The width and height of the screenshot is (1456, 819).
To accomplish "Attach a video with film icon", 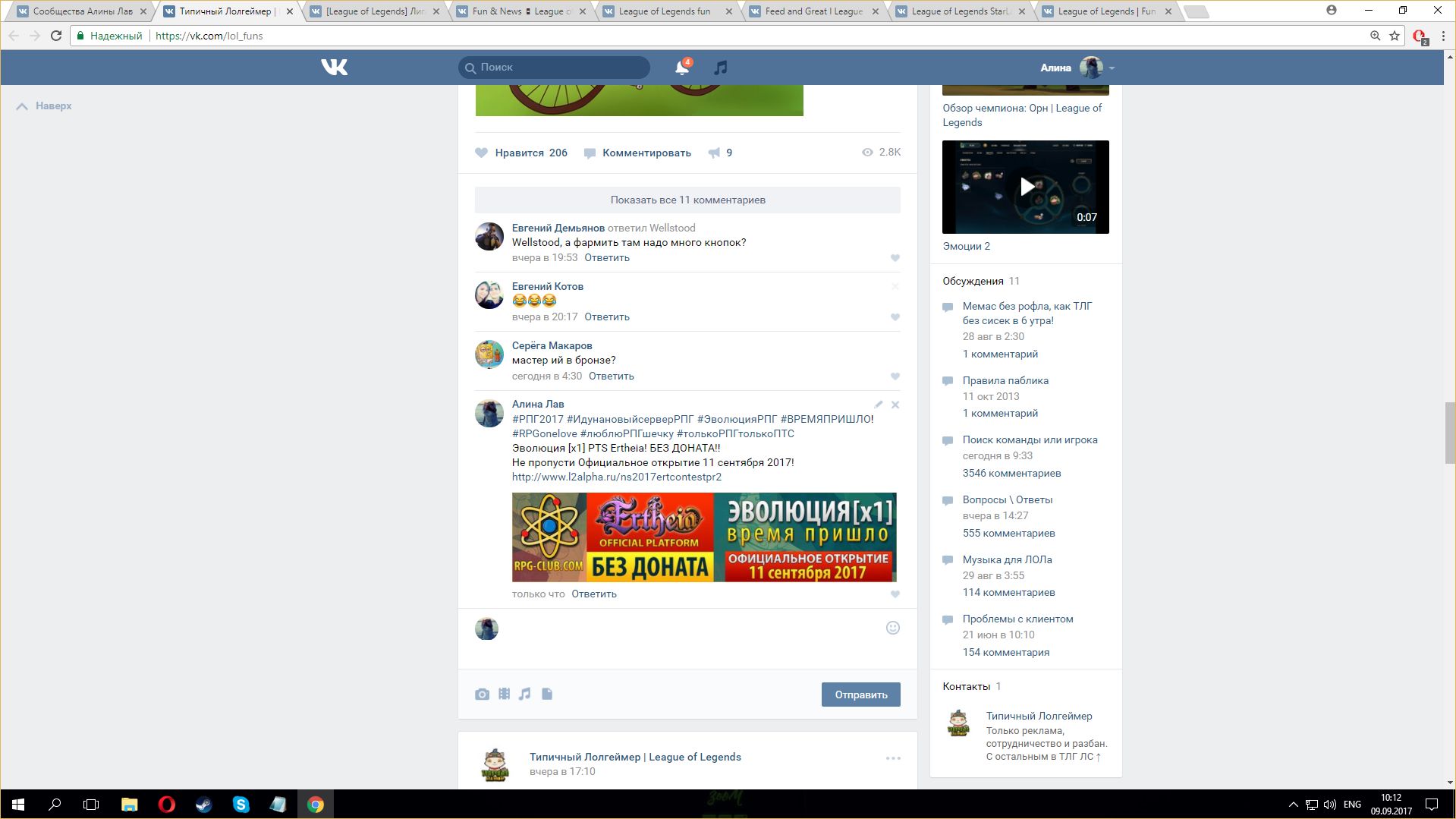I will (504, 694).
